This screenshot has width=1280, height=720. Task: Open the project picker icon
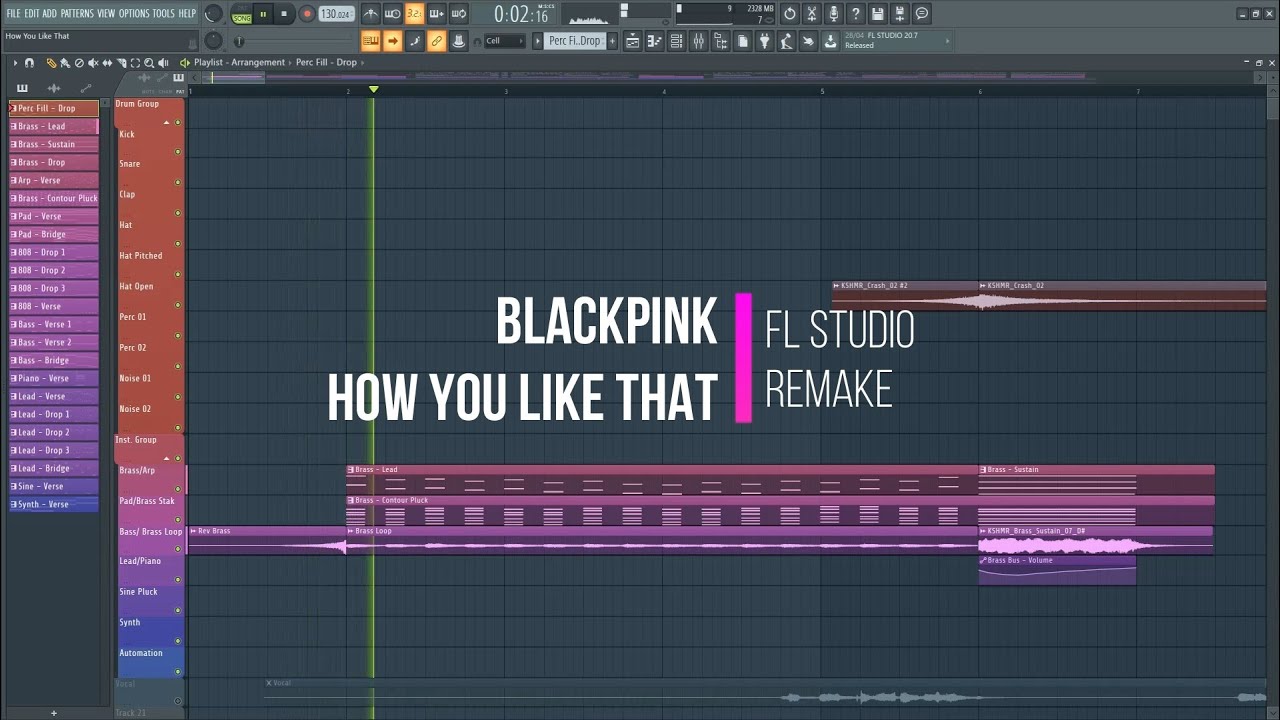point(742,41)
